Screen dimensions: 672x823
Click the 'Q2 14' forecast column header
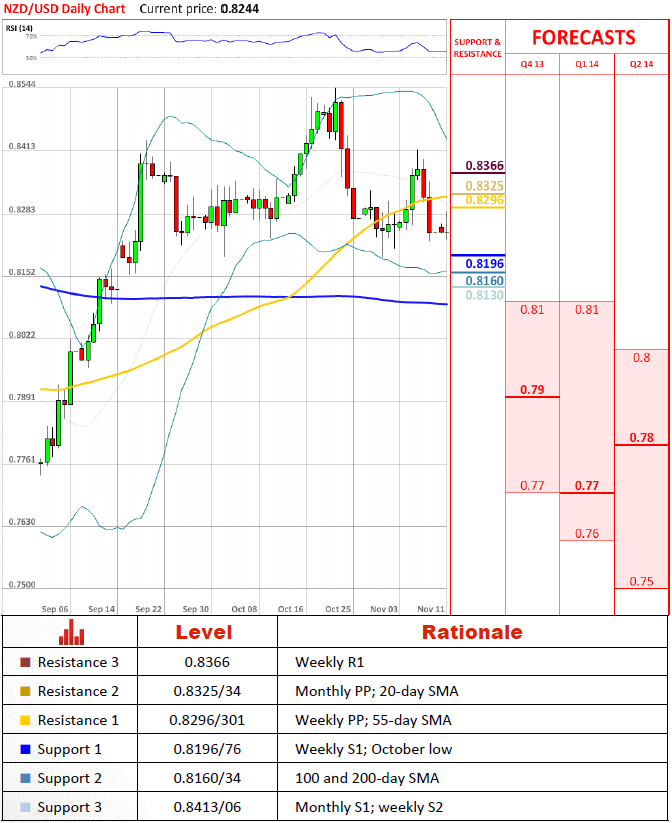coord(642,64)
